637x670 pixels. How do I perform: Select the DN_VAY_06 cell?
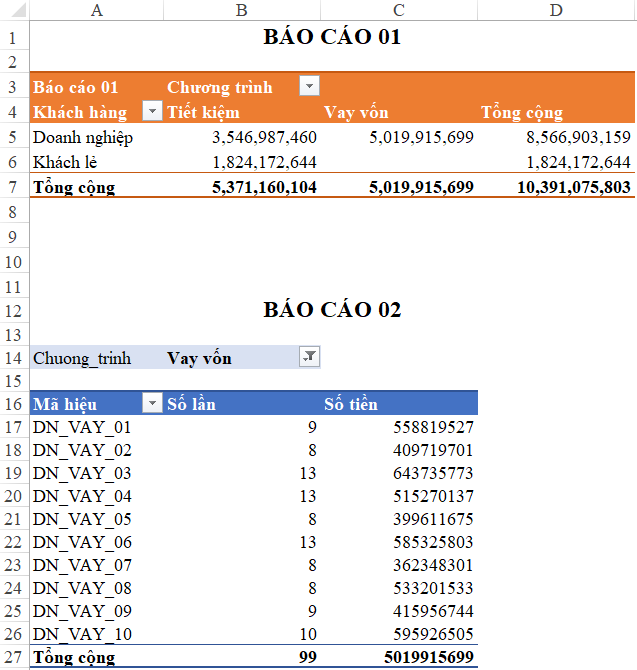[x=82, y=543]
